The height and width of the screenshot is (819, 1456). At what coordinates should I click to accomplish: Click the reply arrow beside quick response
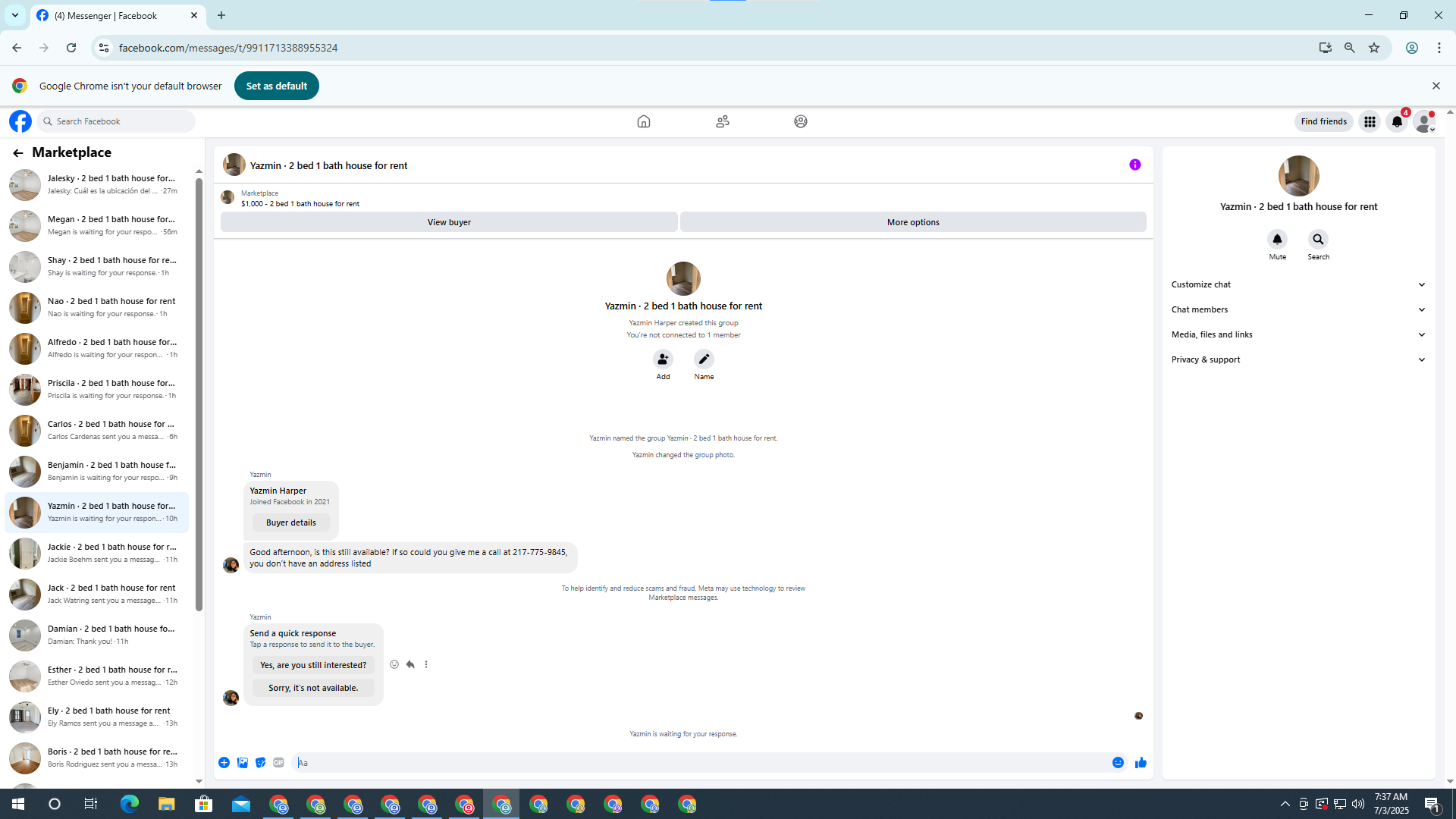click(410, 664)
